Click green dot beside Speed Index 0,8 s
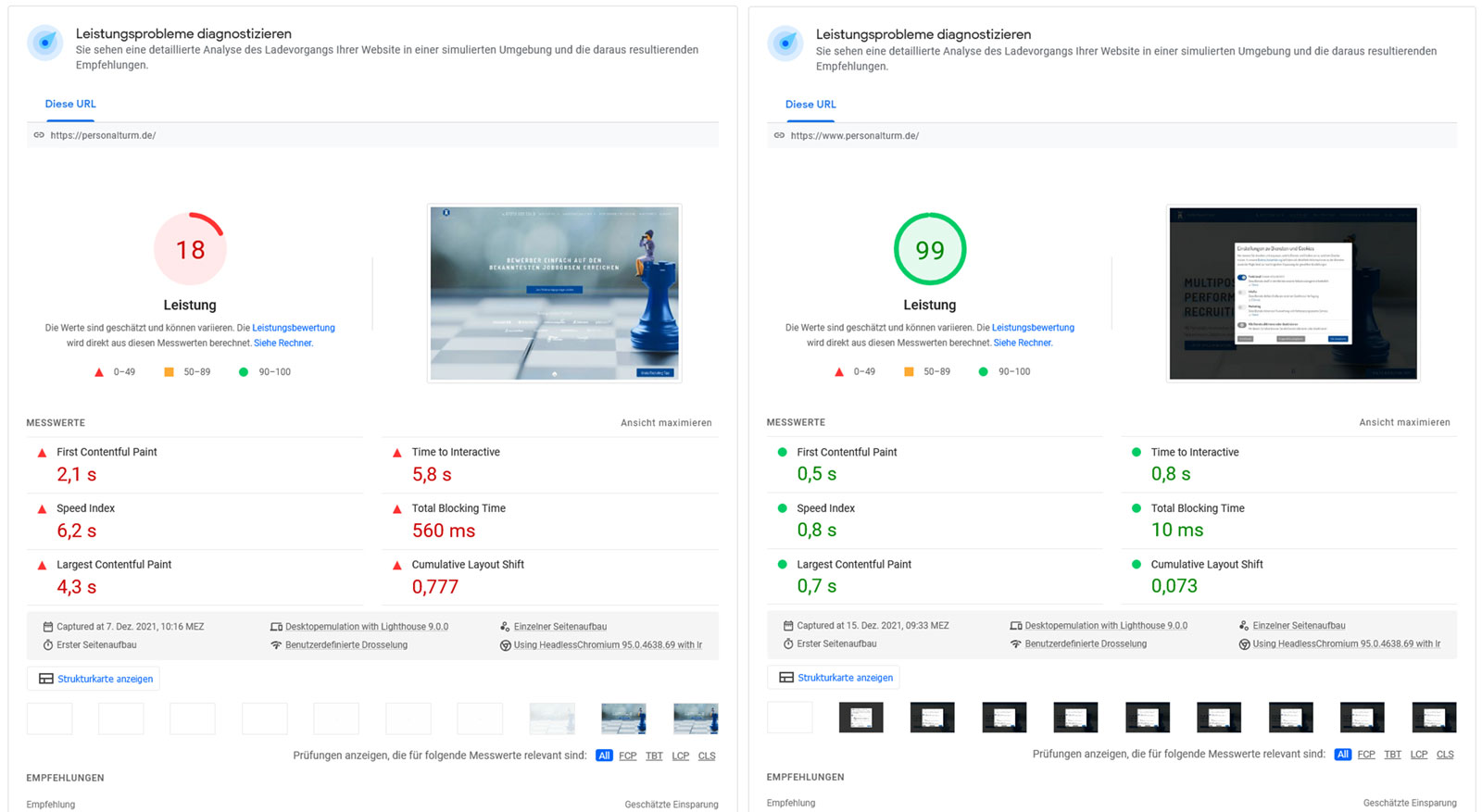 pyautogui.click(x=782, y=508)
